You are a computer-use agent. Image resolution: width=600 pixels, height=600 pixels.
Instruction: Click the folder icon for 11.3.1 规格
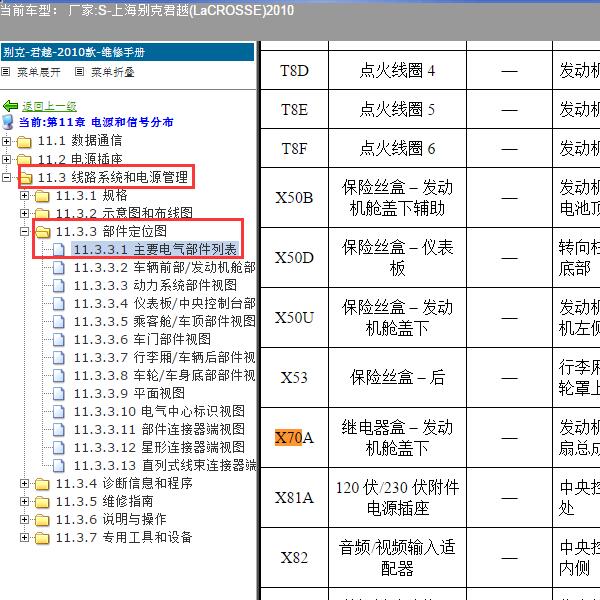click(x=42, y=196)
